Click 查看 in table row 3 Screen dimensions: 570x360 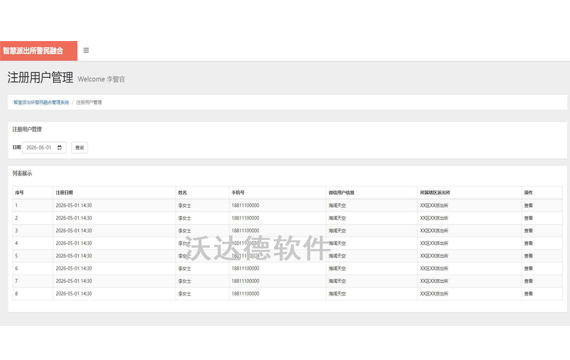(x=528, y=231)
